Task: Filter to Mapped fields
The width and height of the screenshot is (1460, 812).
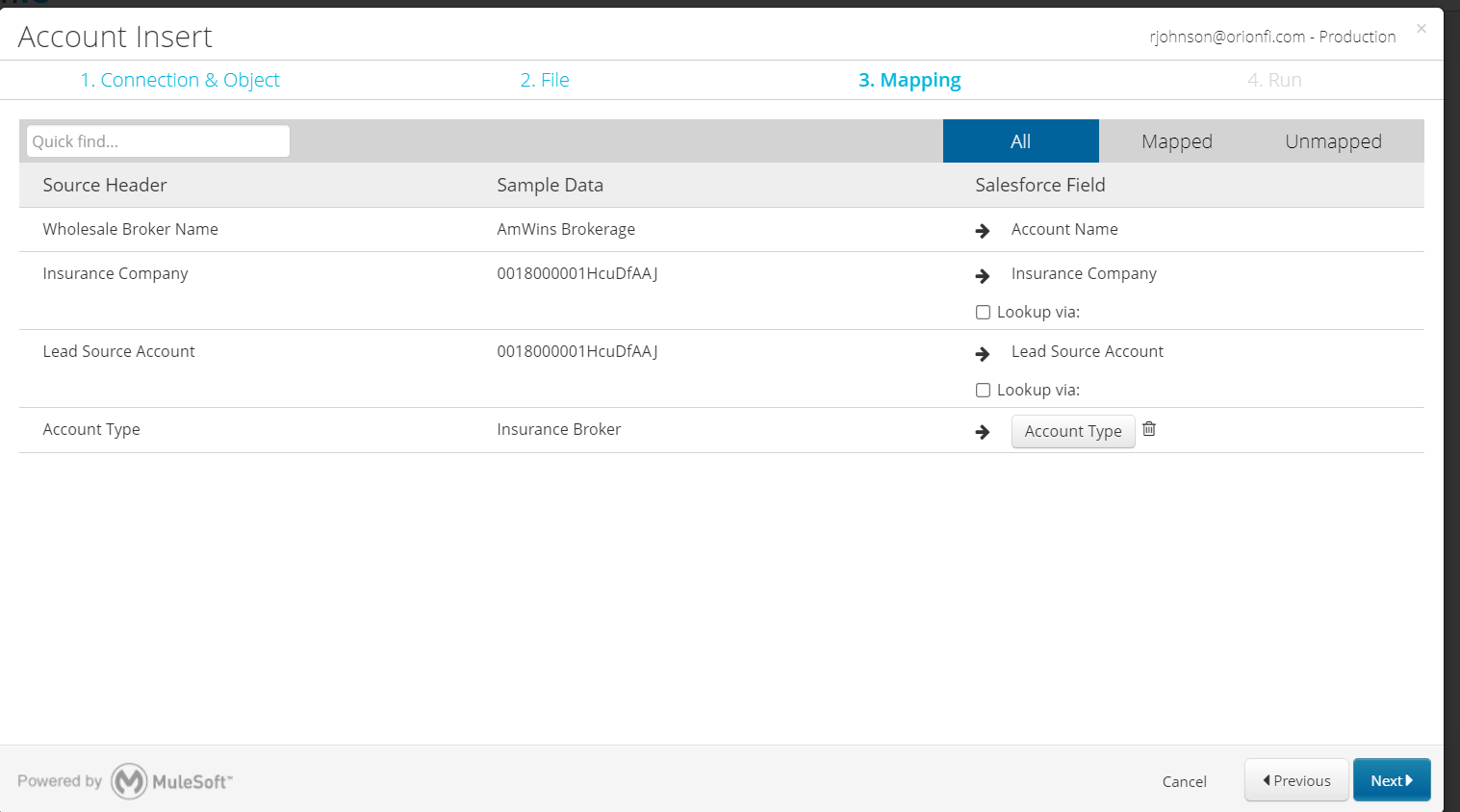Action: (1177, 141)
